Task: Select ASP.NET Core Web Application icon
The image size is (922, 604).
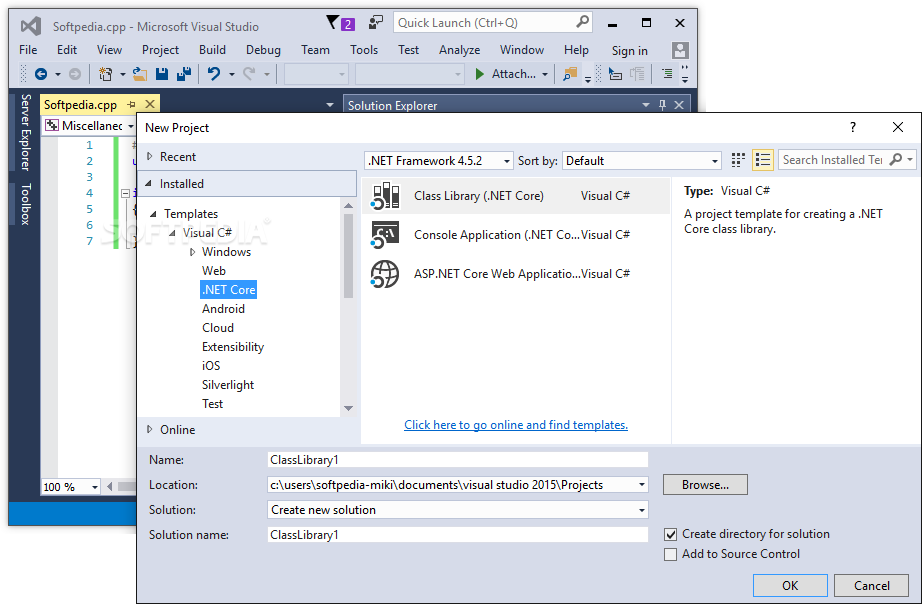Action: coord(385,274)
